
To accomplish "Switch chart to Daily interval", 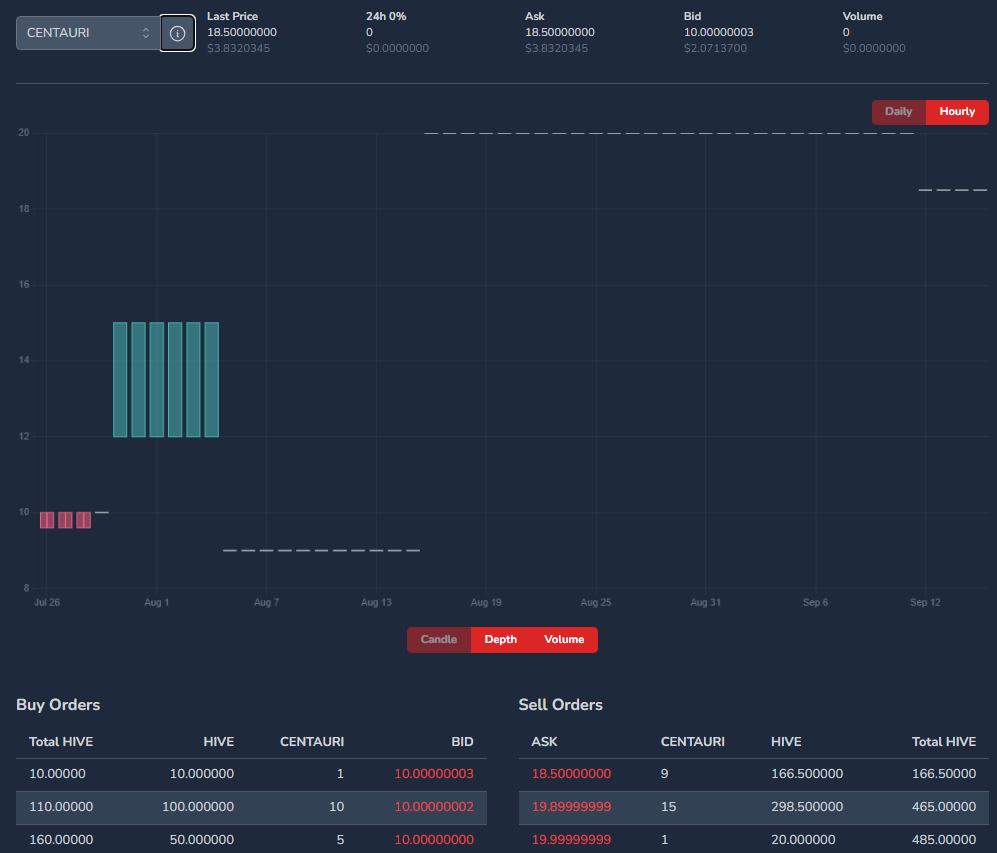I will pyautogui.click(x=898, y=112).
